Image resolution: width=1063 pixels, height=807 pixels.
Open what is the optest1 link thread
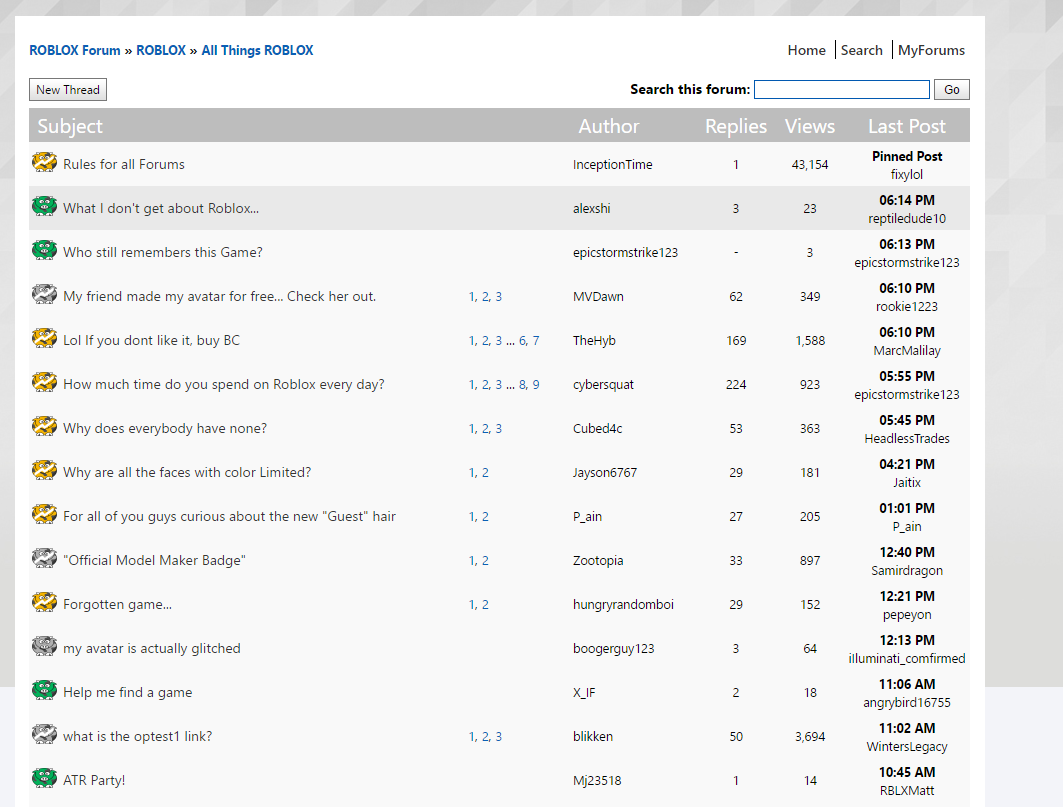tap(138, 736)
